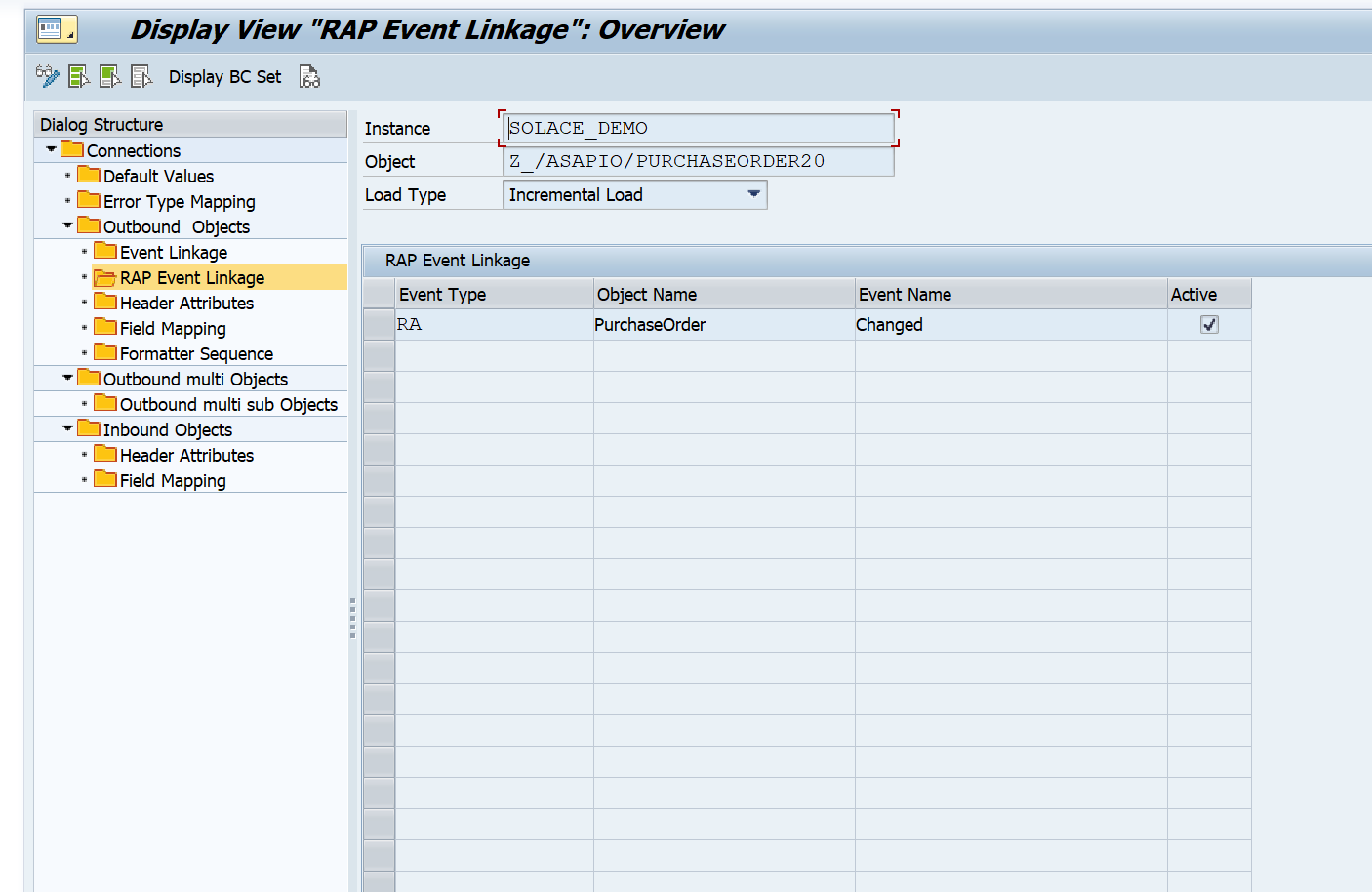Collapse the Outbound Objects tree node
This screenshot has height=892, width=1372.
(x=67, y=226)
